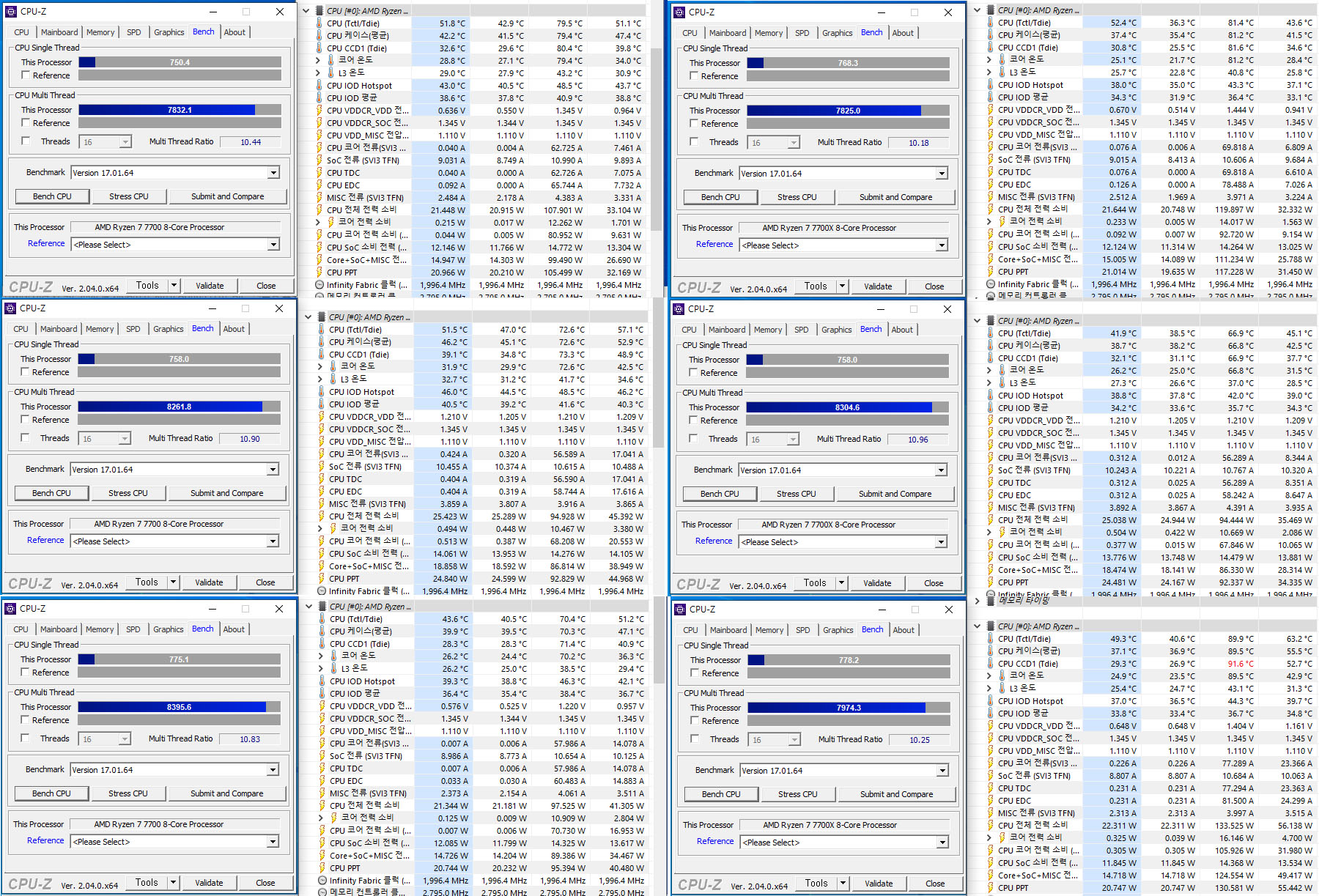Click thermometer icon beside CPU (Tctl/Tdie) reading 51.5 °C
The image size is (1319, 896).
click(x=322, y=330)
